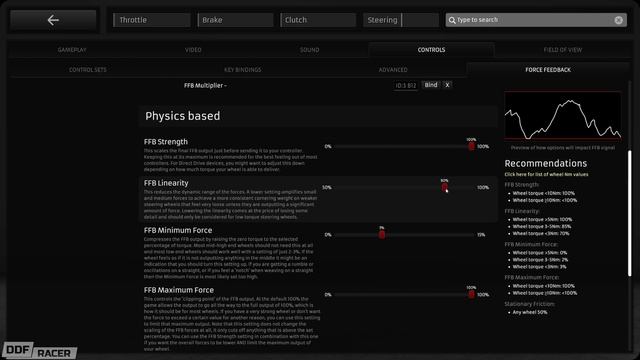Viewport: 640px width, 360px height.
Task: Click the Stationary Friction recommendation heading
Action: point(529,304)
